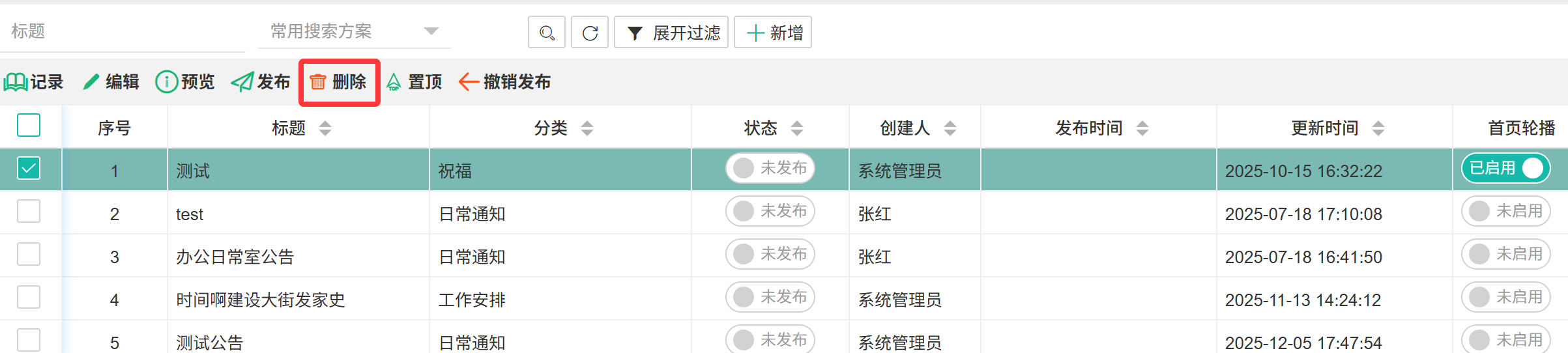Screen dimensions: 1568x353
Task: Click the 删除 (delete) trash button
Action: [x=339, y=82]
